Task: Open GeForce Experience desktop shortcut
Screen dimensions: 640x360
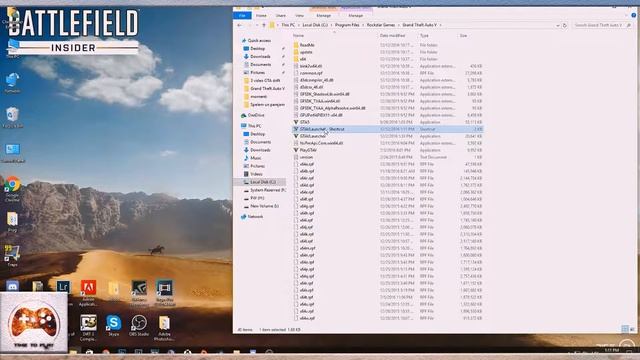Action: pos(139,293)
